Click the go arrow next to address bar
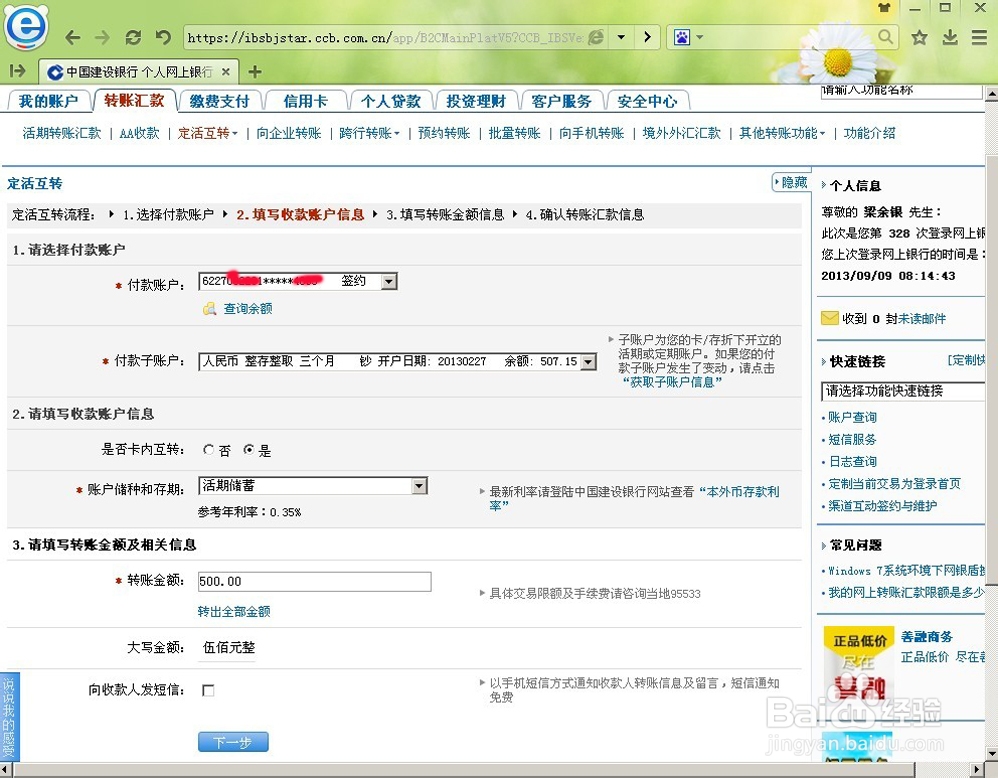 pyautogui.click(x=647, y=38)
